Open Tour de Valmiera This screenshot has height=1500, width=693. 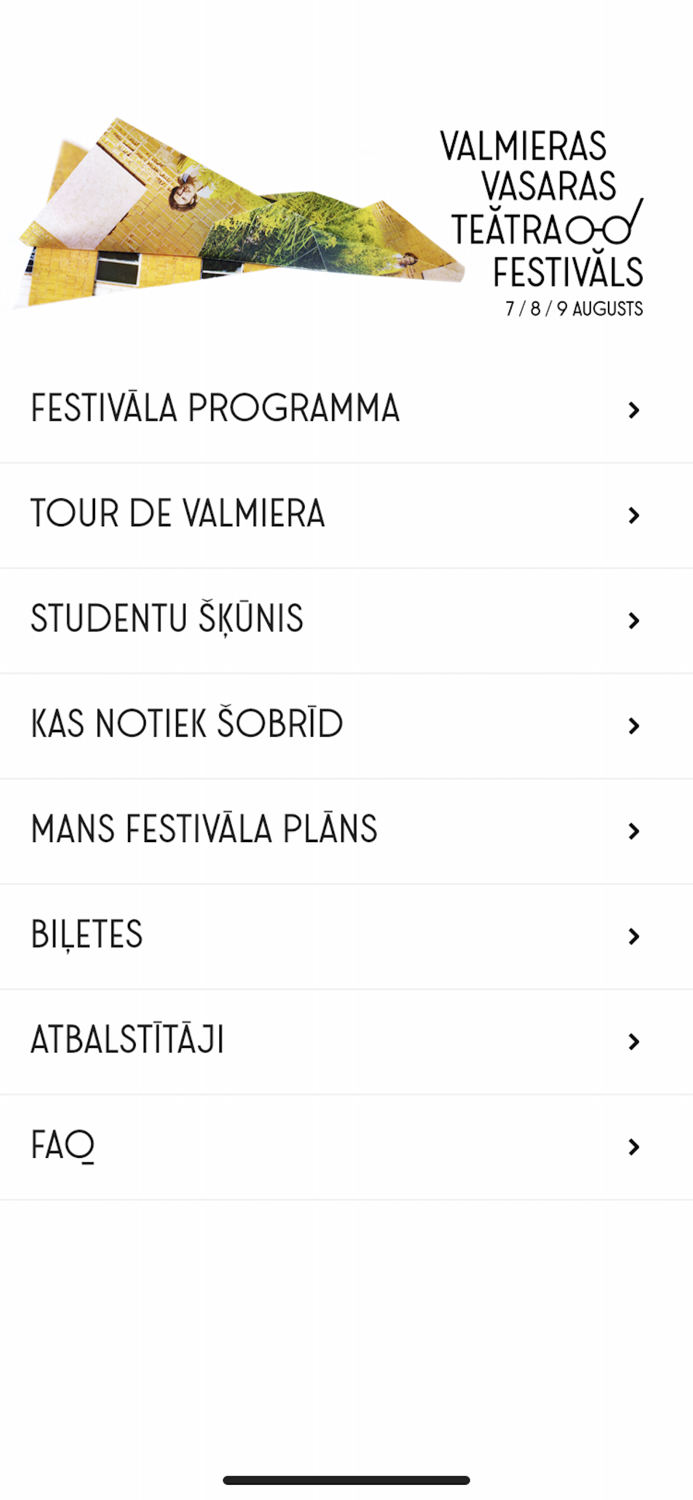(177, 513)
